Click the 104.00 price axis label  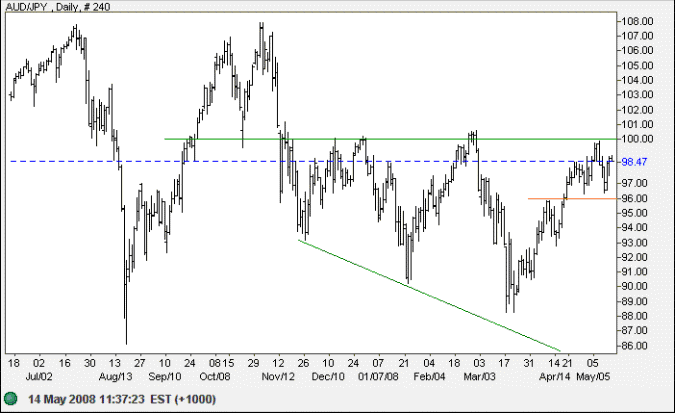[637, 80]
